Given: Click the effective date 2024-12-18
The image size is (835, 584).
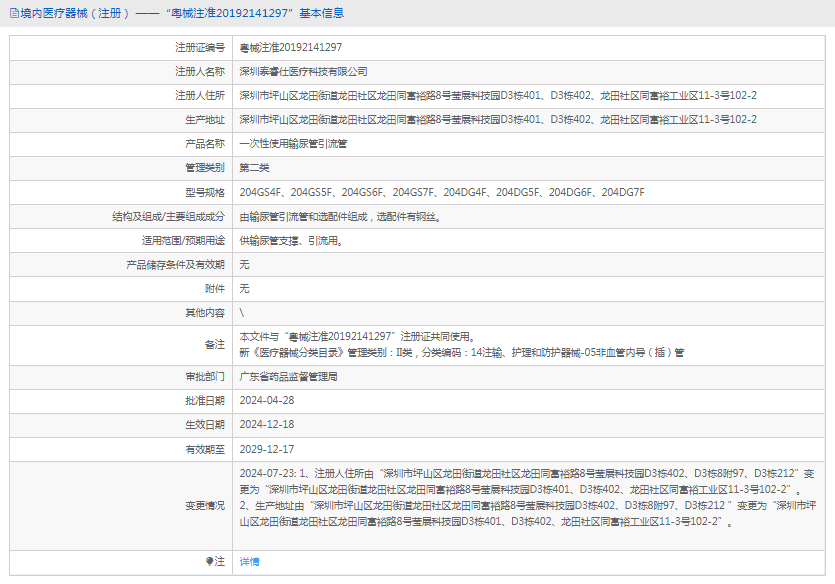Looking at the screenshot, I should click(x=267, y=425).
